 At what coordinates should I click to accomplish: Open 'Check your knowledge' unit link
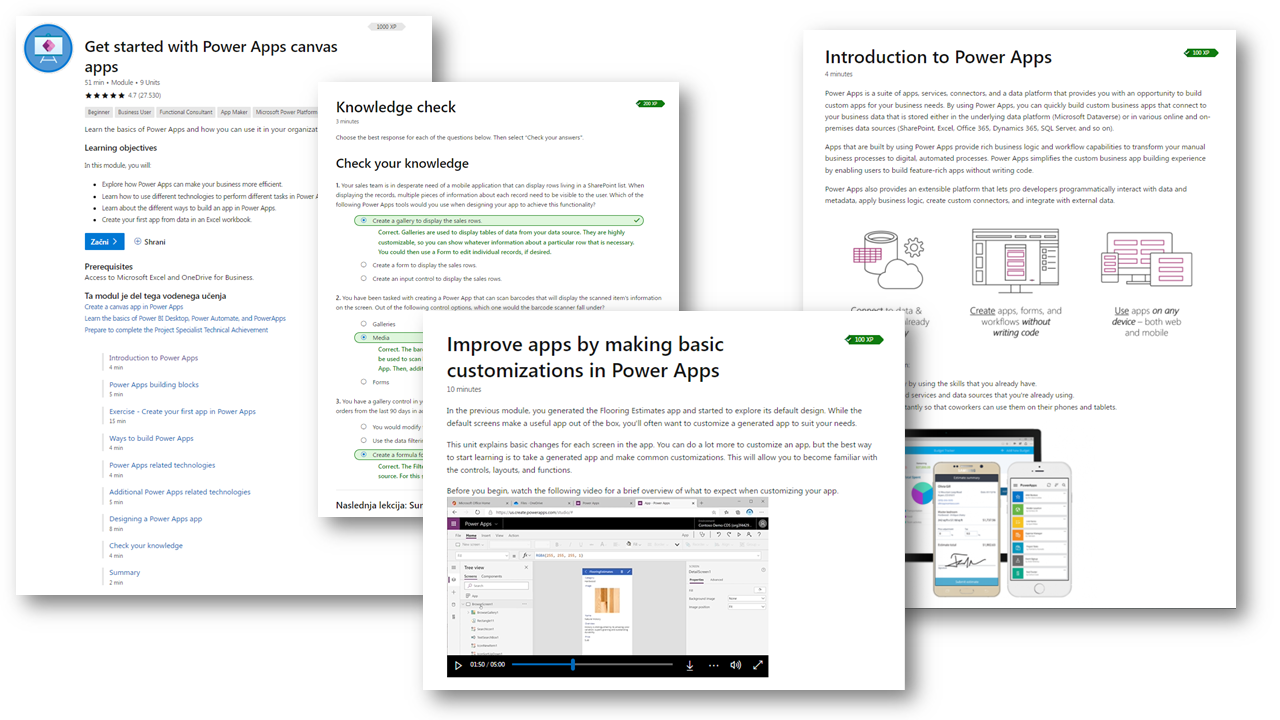click(x=146, y=546)
